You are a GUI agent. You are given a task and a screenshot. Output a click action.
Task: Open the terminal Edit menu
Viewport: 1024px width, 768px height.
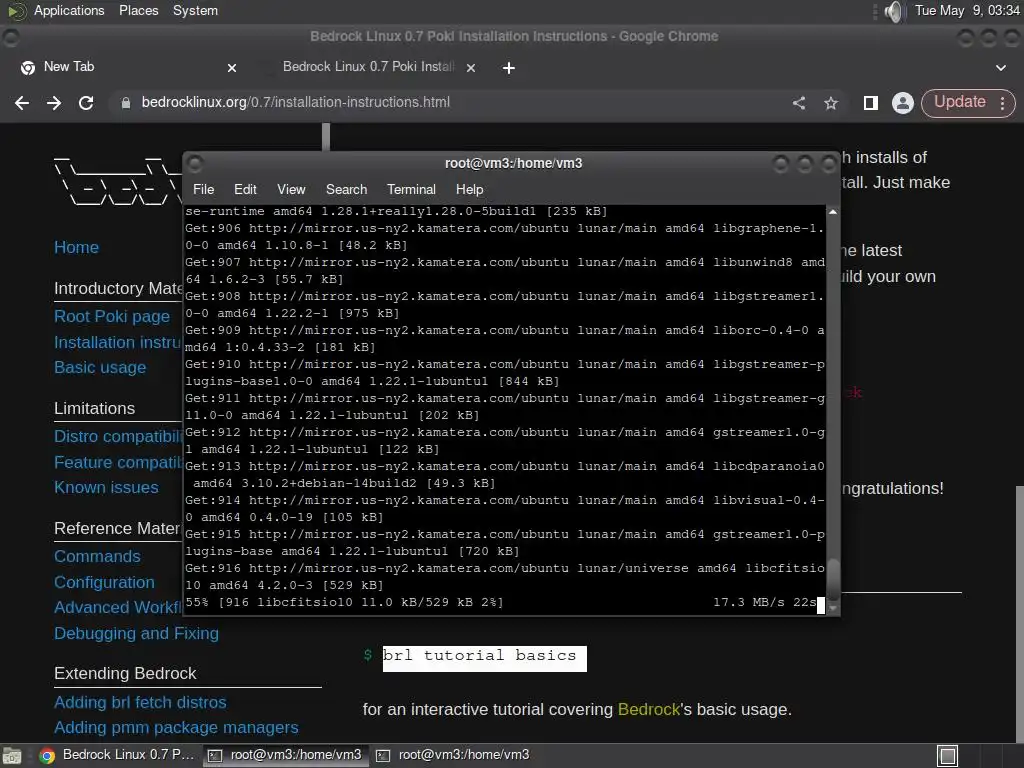click(x=245, y=189)
